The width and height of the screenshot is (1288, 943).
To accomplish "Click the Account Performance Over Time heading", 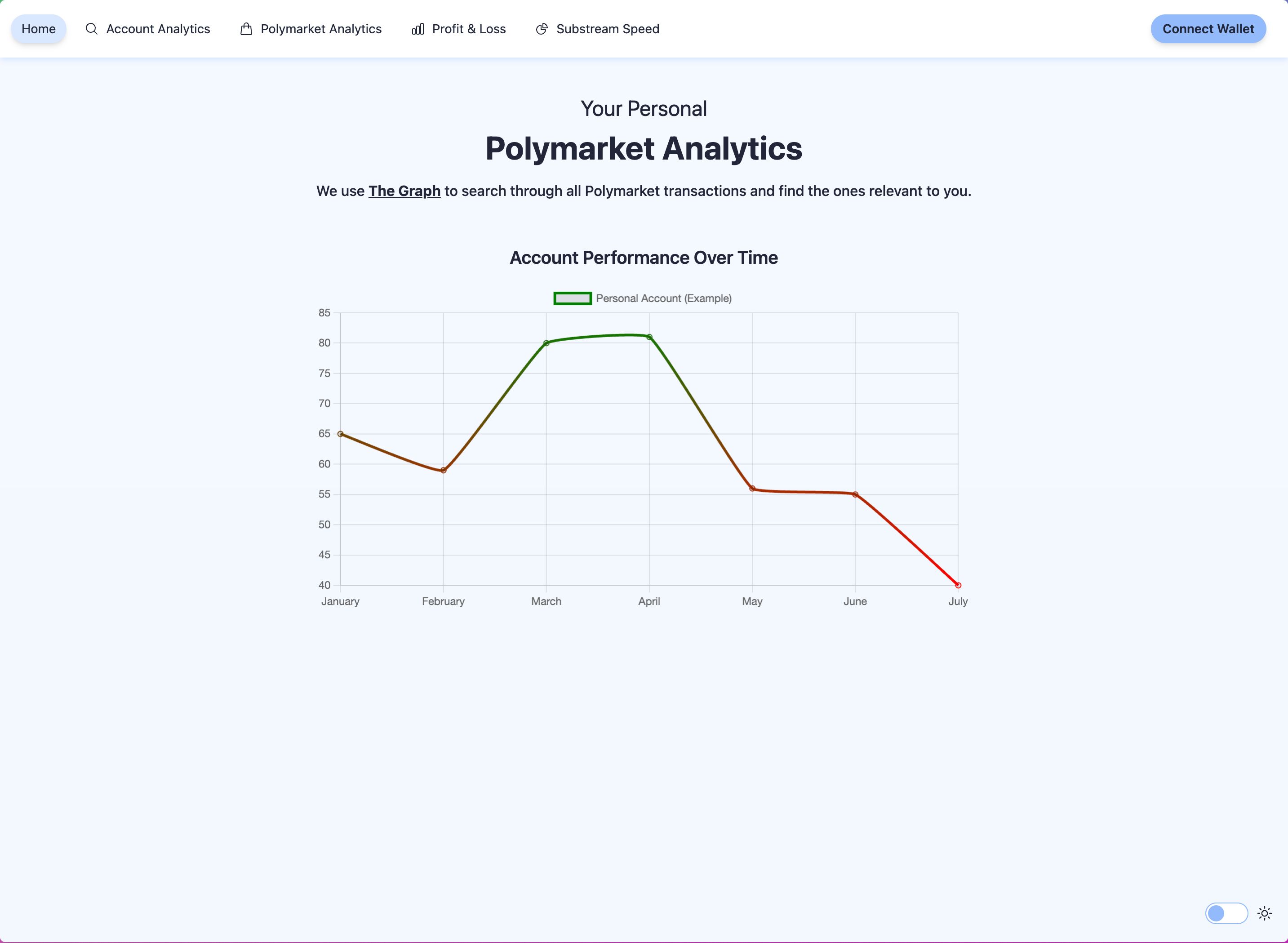I will click(x=644, y=258).
